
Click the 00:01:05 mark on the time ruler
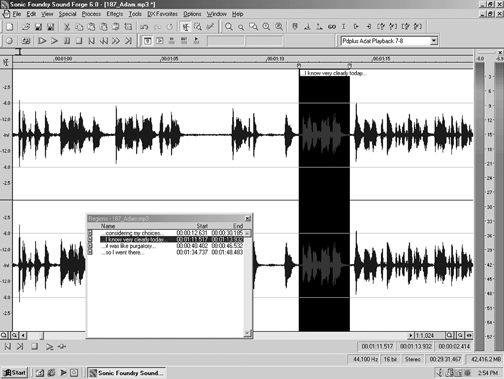[x=170, y=59]
